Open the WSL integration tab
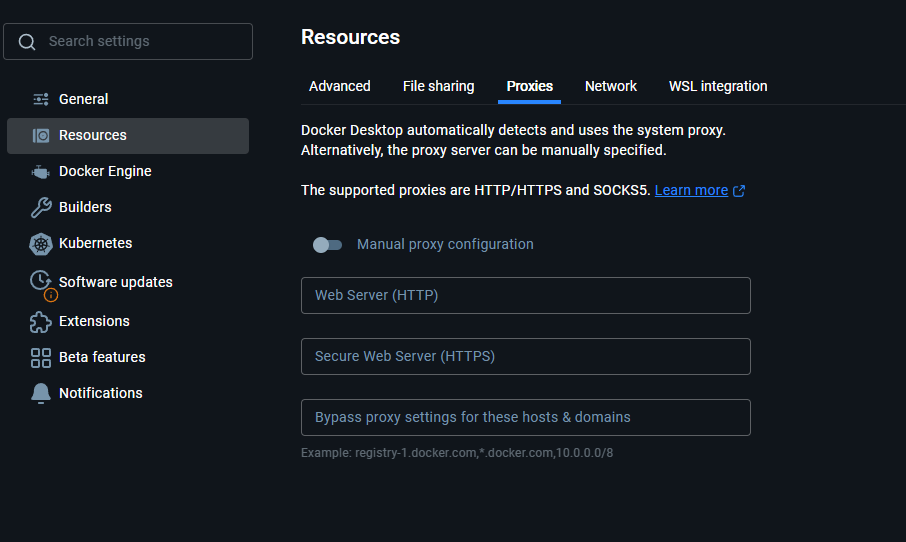This screenshot has height=542, width=906. coord(718,86)
